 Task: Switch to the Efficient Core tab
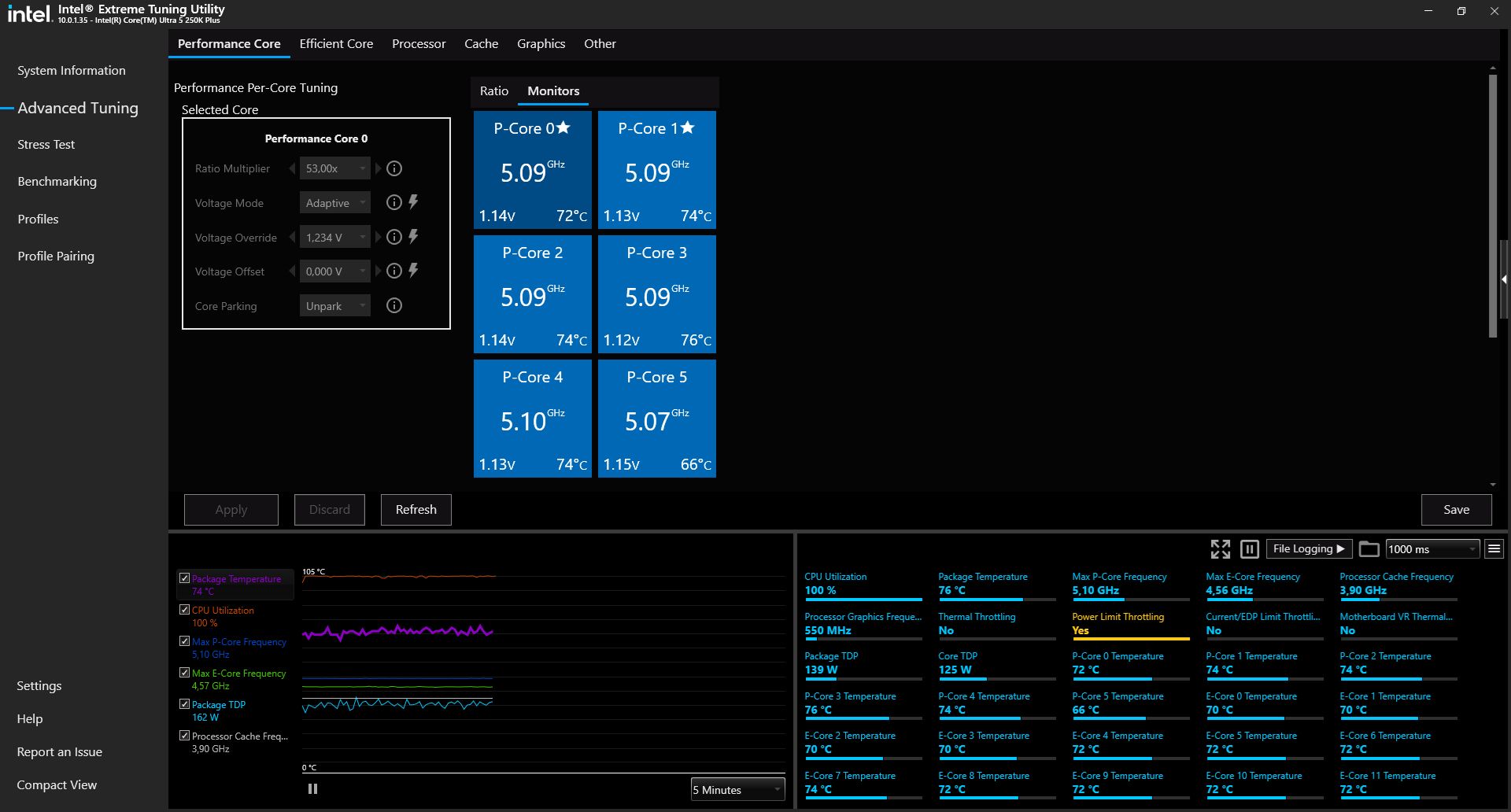click(336, 44)
